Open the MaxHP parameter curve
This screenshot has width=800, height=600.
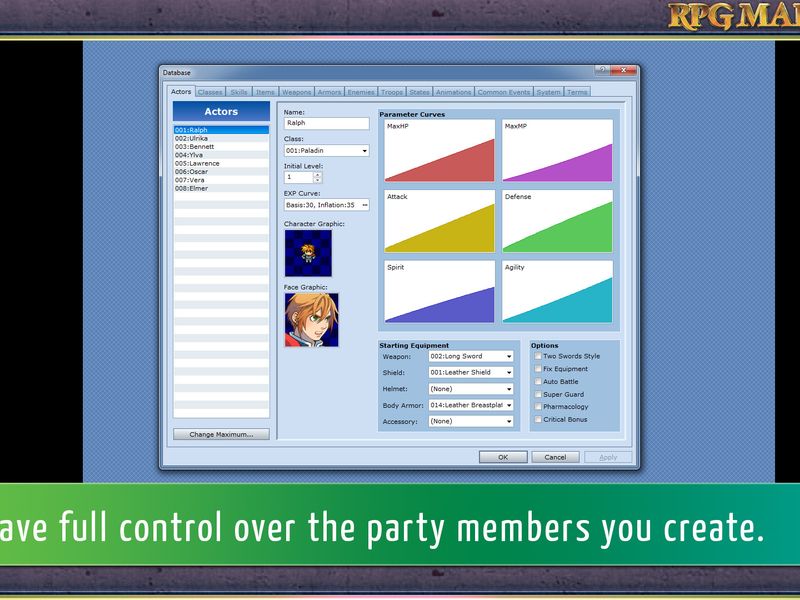(439, 151)
